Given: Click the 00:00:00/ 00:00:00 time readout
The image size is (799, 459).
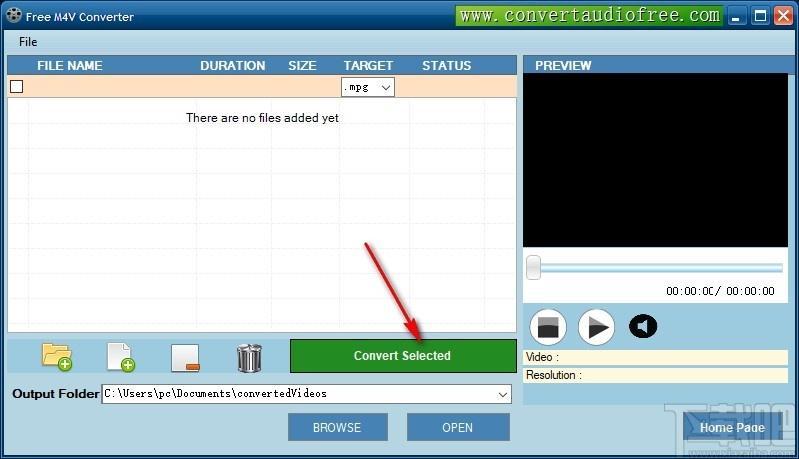Looking at the screenshot, I should [720, 291].
